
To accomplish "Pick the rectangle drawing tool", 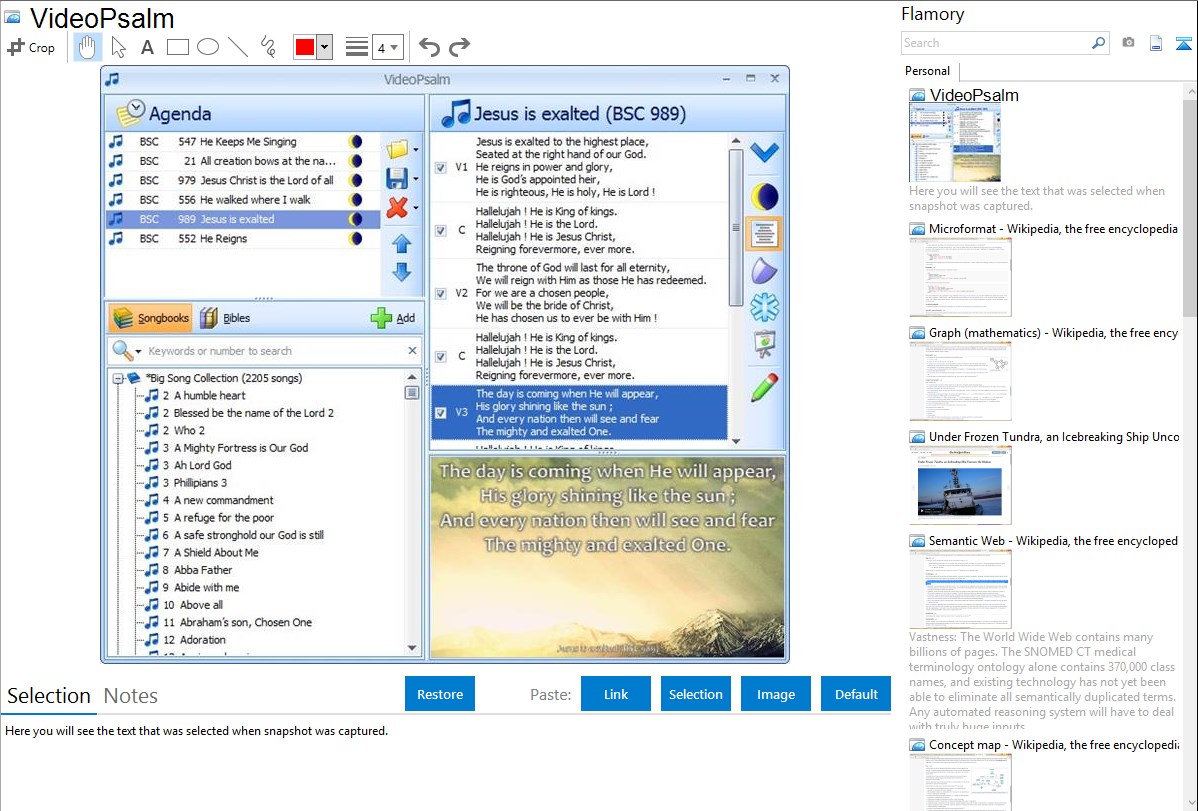I will (177, 47).
